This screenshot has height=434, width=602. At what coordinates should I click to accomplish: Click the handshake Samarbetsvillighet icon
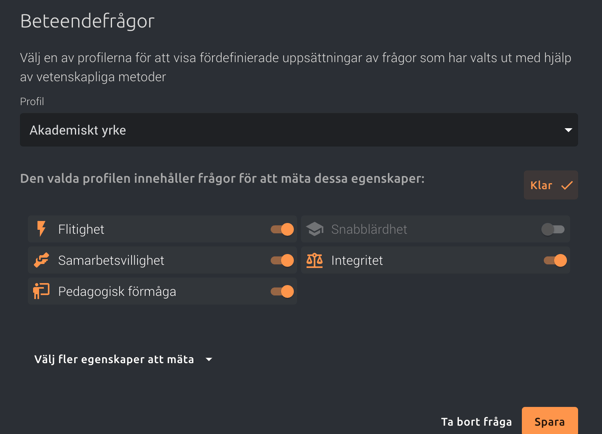[x=41, y=260]
